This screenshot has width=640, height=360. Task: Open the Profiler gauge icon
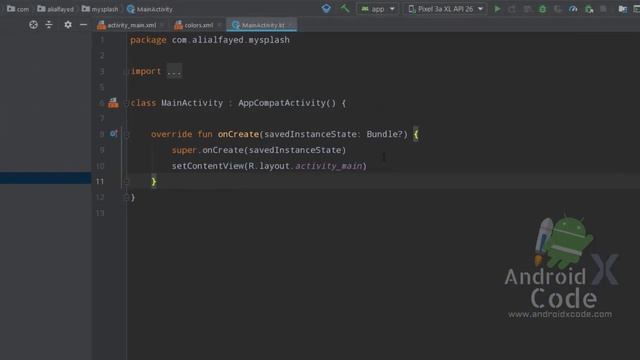pos(573,9)
